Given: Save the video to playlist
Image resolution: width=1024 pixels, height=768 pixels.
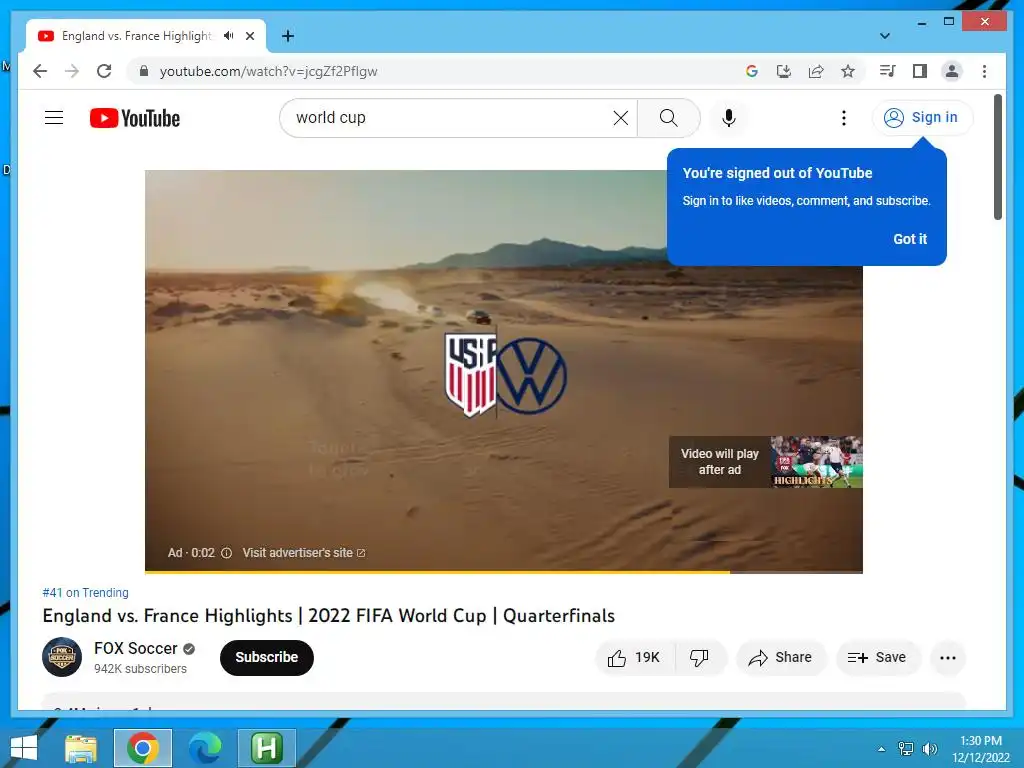Looking at the screenshot, I should tap(877, 658).
